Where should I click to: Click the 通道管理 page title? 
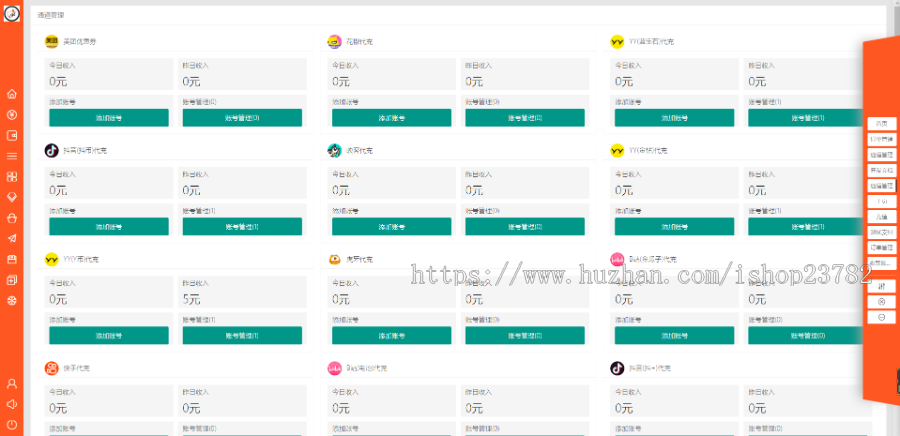(x=51, y=15)
